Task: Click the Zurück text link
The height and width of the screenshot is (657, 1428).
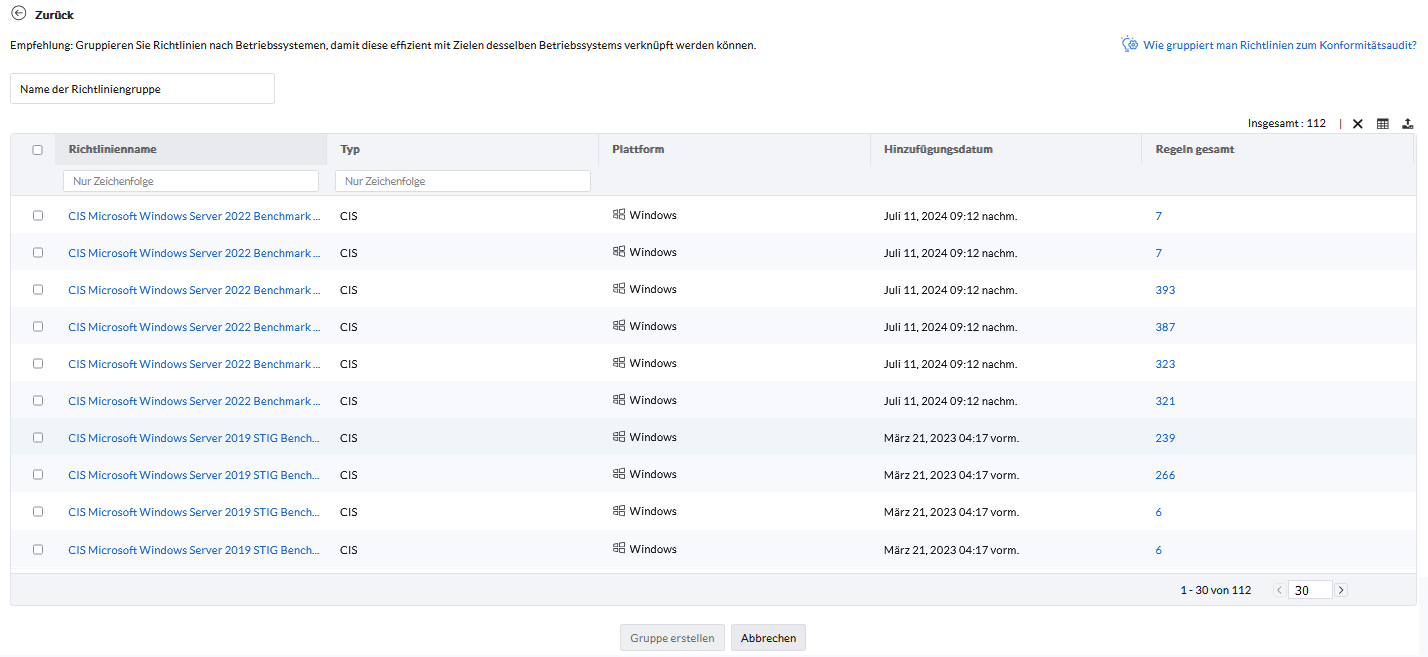Action: tap(54, 15)
